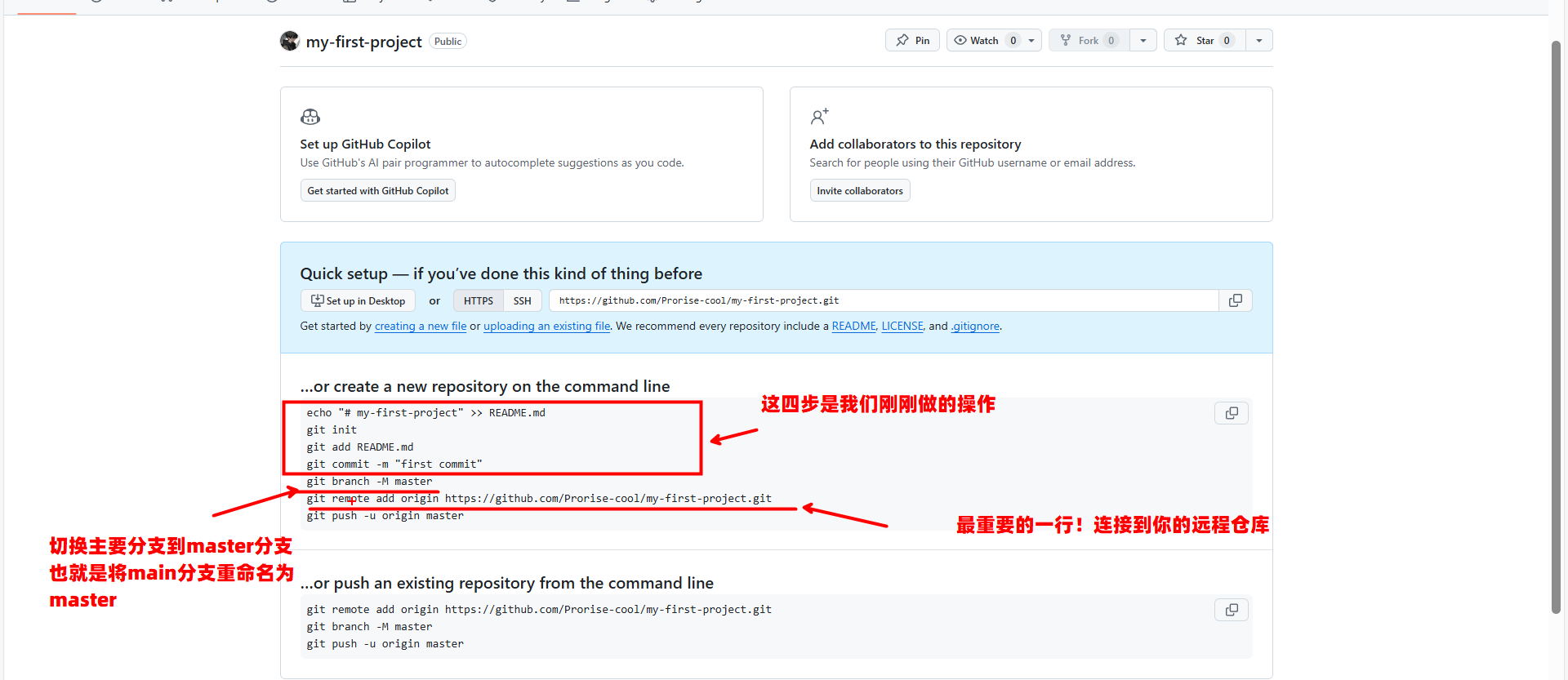Open the Star lists dropdown arrow
This screenshot has height=680, width=1568.
1258,41
